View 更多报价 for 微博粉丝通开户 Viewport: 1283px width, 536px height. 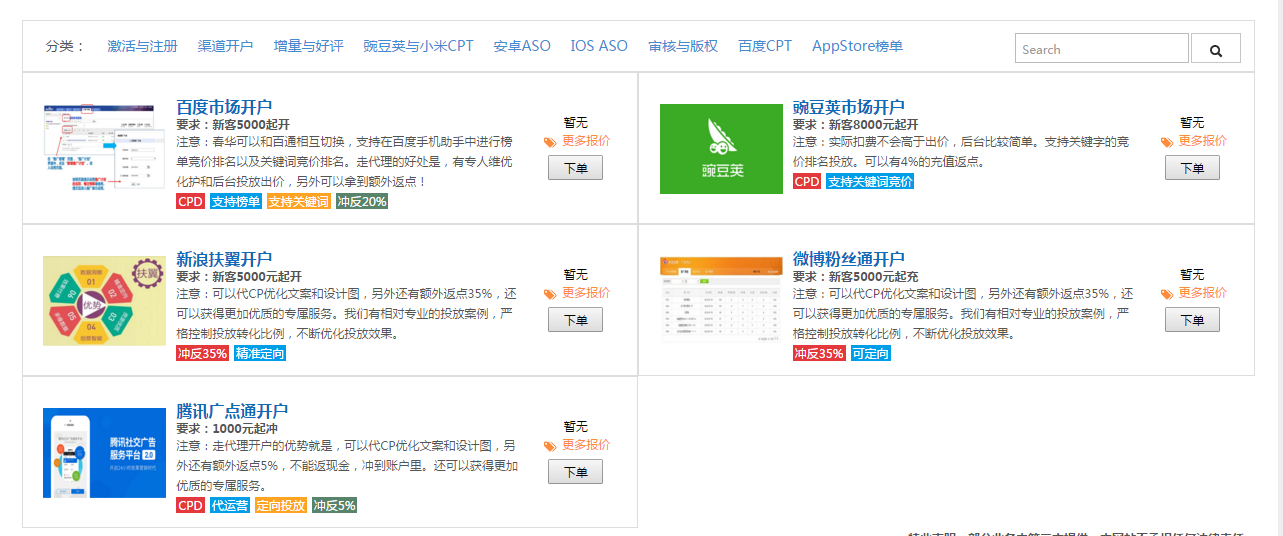[x=1203, y=293]
